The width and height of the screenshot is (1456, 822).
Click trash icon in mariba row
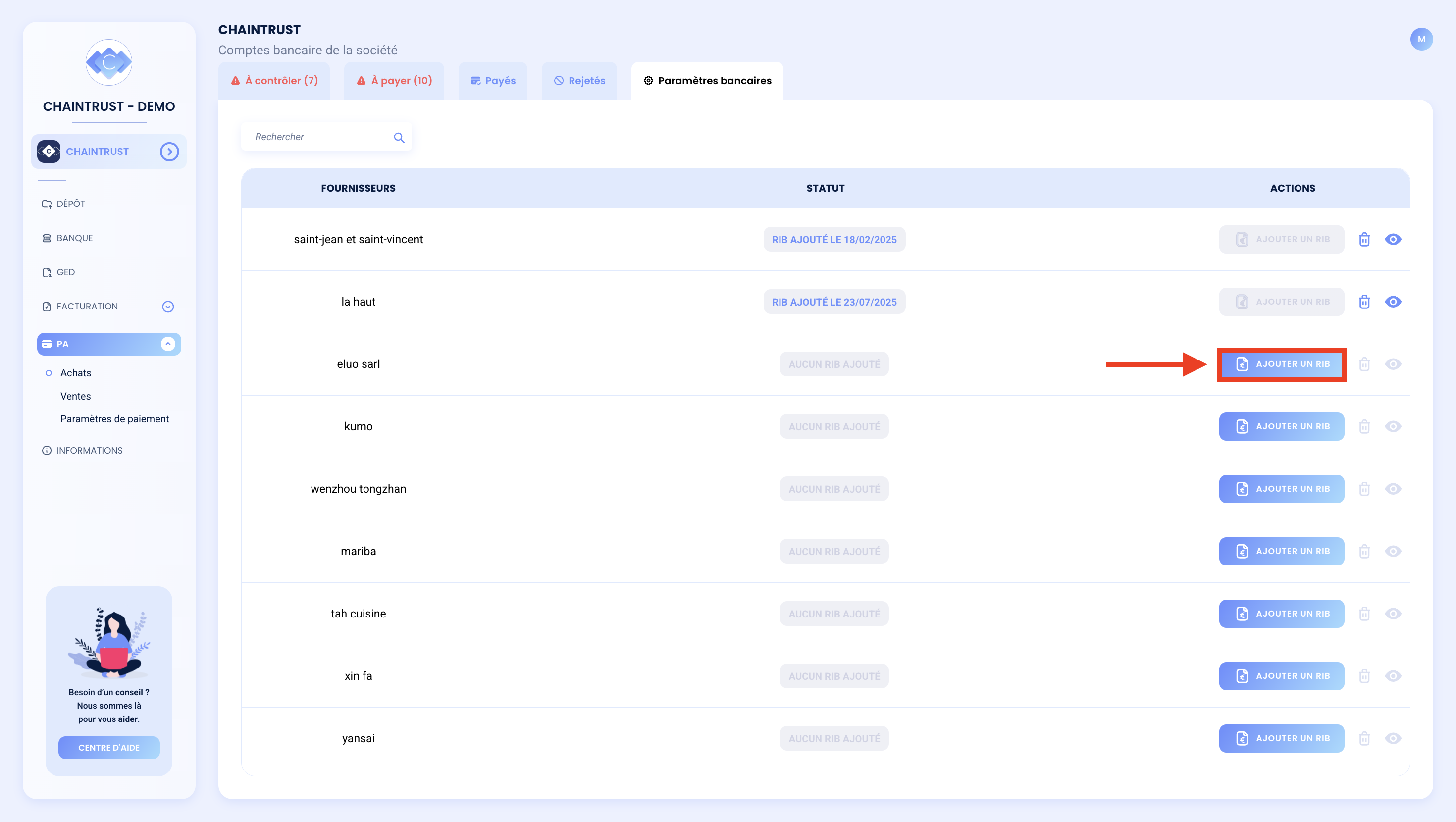(1364, 551)
